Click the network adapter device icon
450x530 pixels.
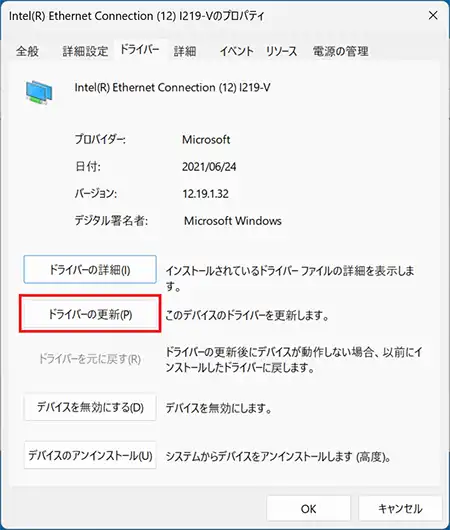point(39,92)
